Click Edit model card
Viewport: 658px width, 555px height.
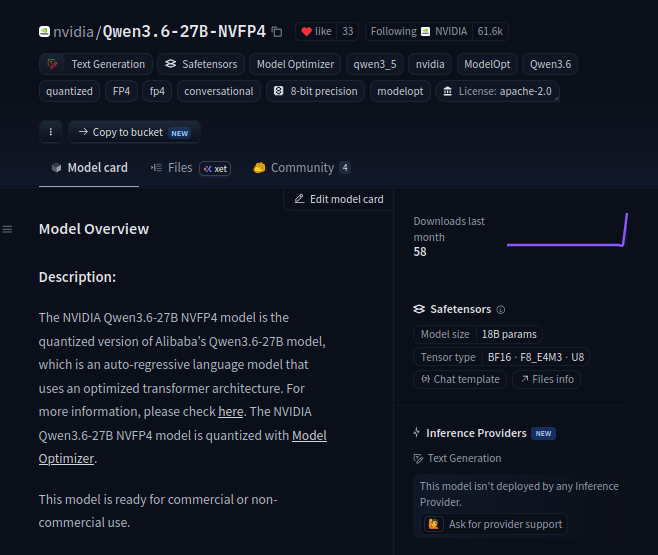pyautogui.click(x=339, y=199)
